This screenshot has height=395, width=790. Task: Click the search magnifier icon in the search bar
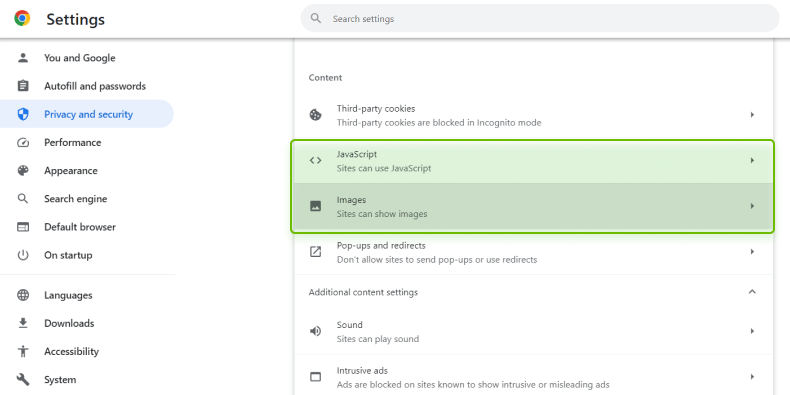pyautogui.click(x=316, y=19)
